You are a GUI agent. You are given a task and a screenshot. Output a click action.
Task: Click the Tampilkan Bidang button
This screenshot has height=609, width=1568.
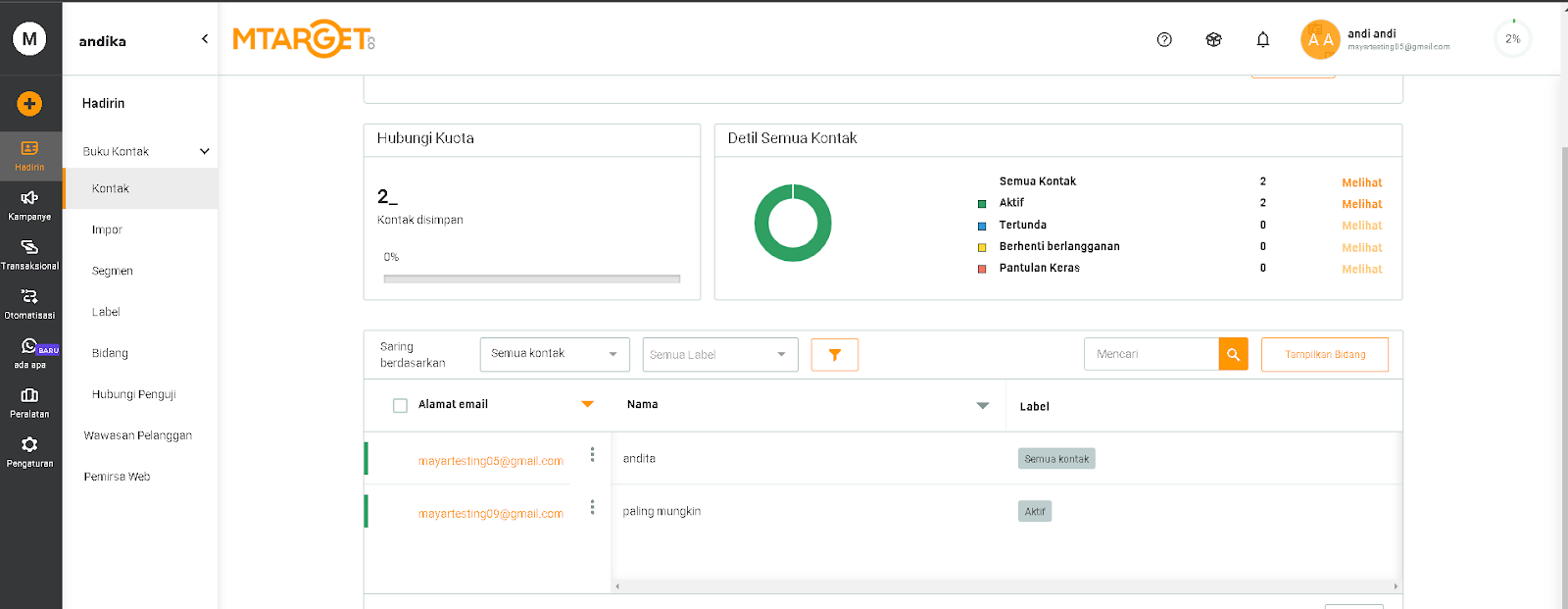[x=1325, y=355]
